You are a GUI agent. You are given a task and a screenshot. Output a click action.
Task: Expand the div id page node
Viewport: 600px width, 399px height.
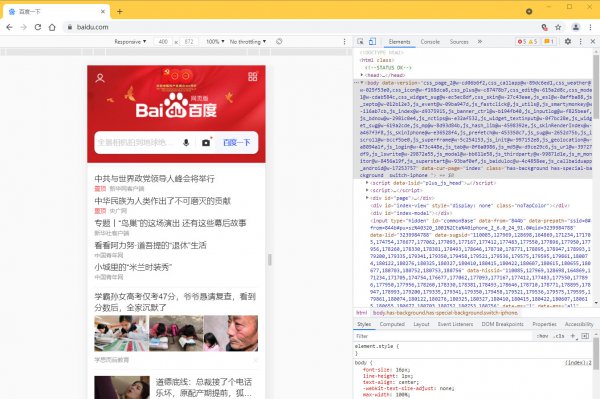[x=367, y=198]
